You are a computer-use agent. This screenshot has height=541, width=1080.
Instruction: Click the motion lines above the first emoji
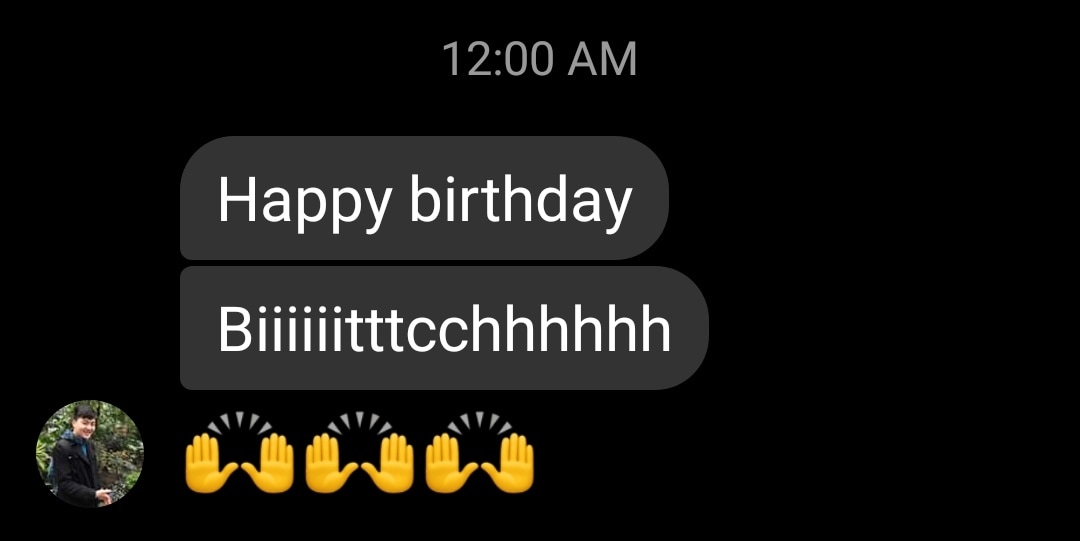coord(240,423)
